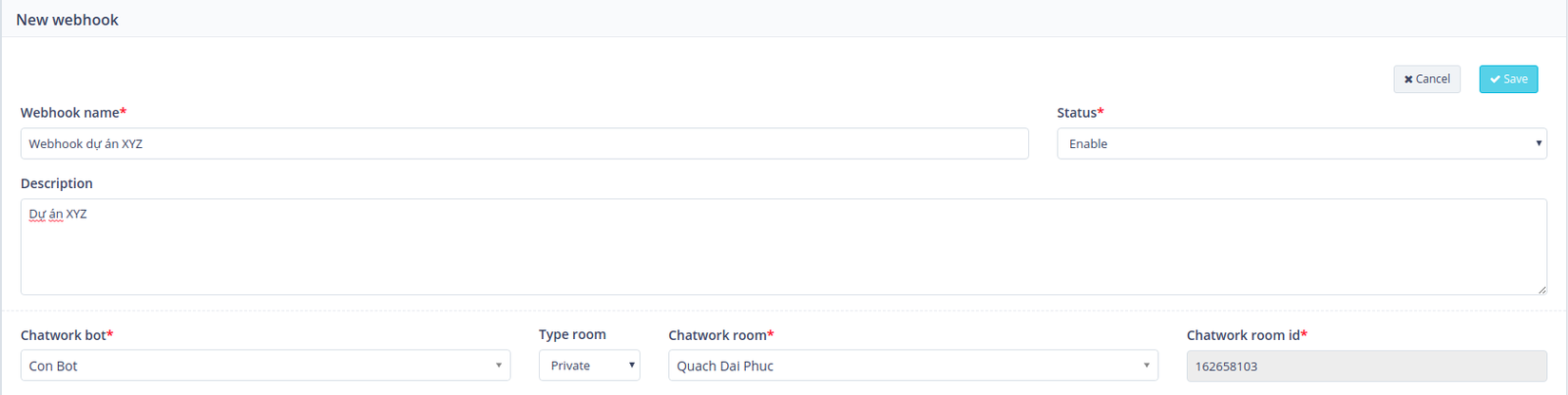Click the Type room label
Viewport: 1568px width, 395px height.
pyautogui.click(x=572, y=334)
